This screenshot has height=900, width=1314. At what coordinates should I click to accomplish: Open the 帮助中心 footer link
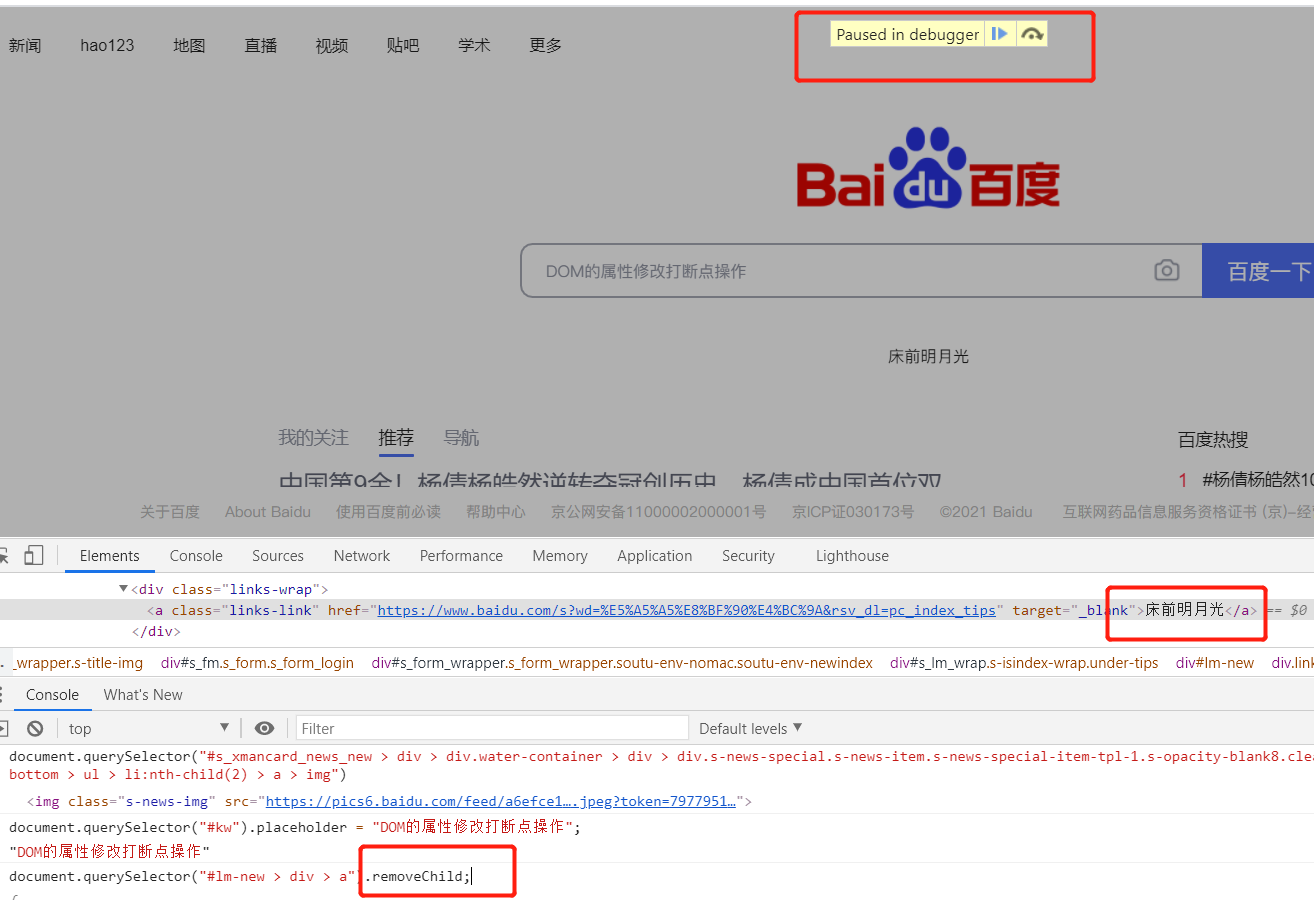coord(496,511)
